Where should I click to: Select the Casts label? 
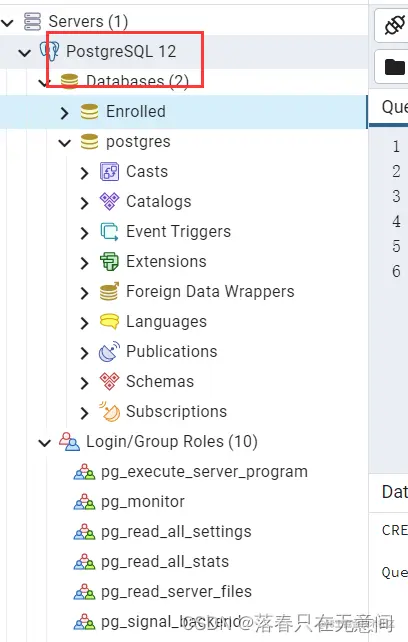click(147, 172)
